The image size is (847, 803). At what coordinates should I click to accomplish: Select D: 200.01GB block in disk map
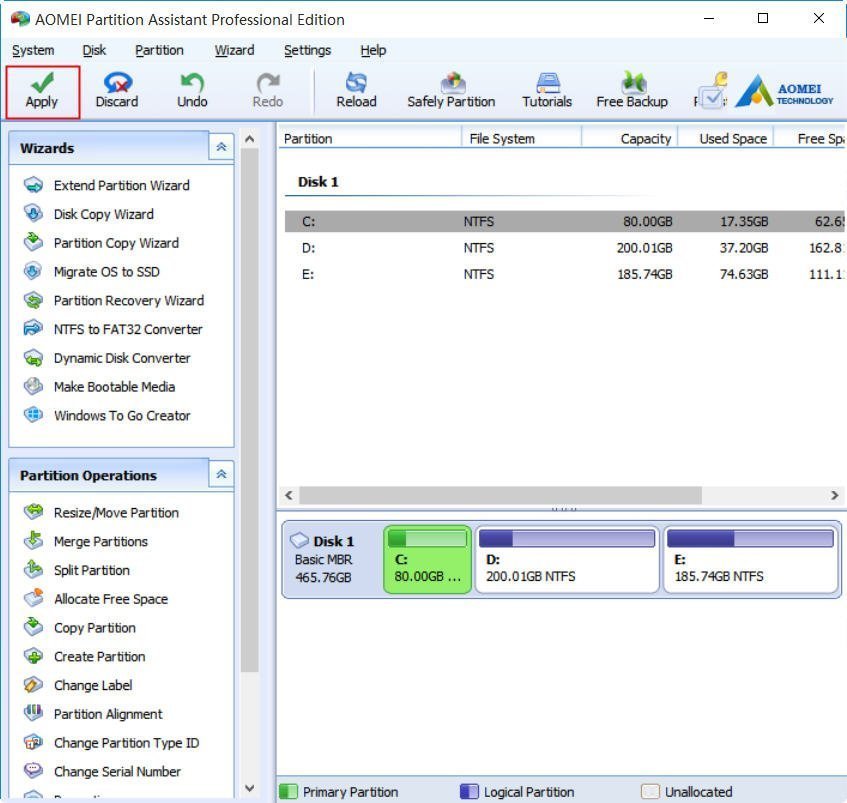pyautogui.click(x=567, y=559)
